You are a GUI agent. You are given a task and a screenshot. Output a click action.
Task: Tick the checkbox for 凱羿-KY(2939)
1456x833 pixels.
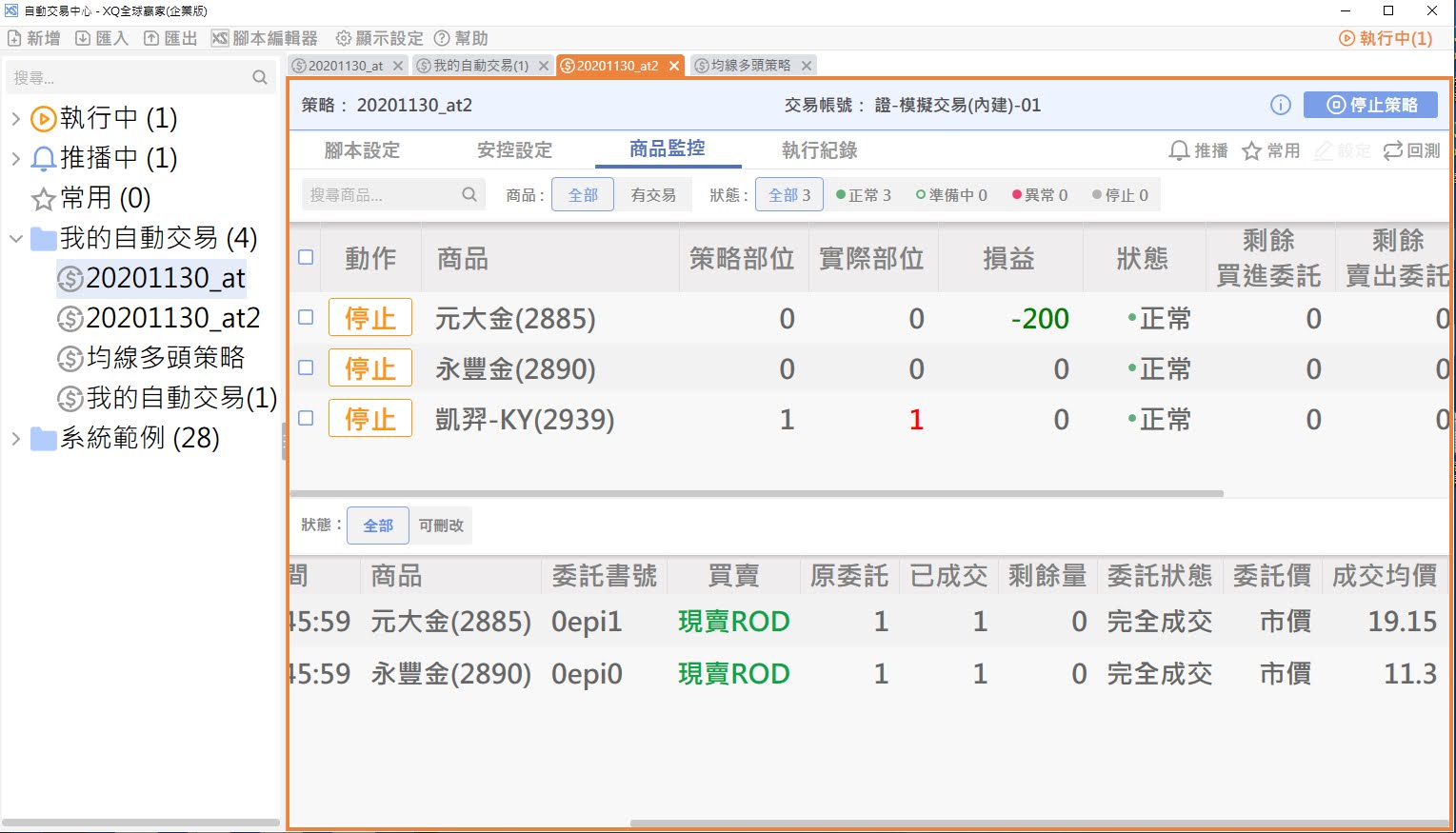[306, 418]
